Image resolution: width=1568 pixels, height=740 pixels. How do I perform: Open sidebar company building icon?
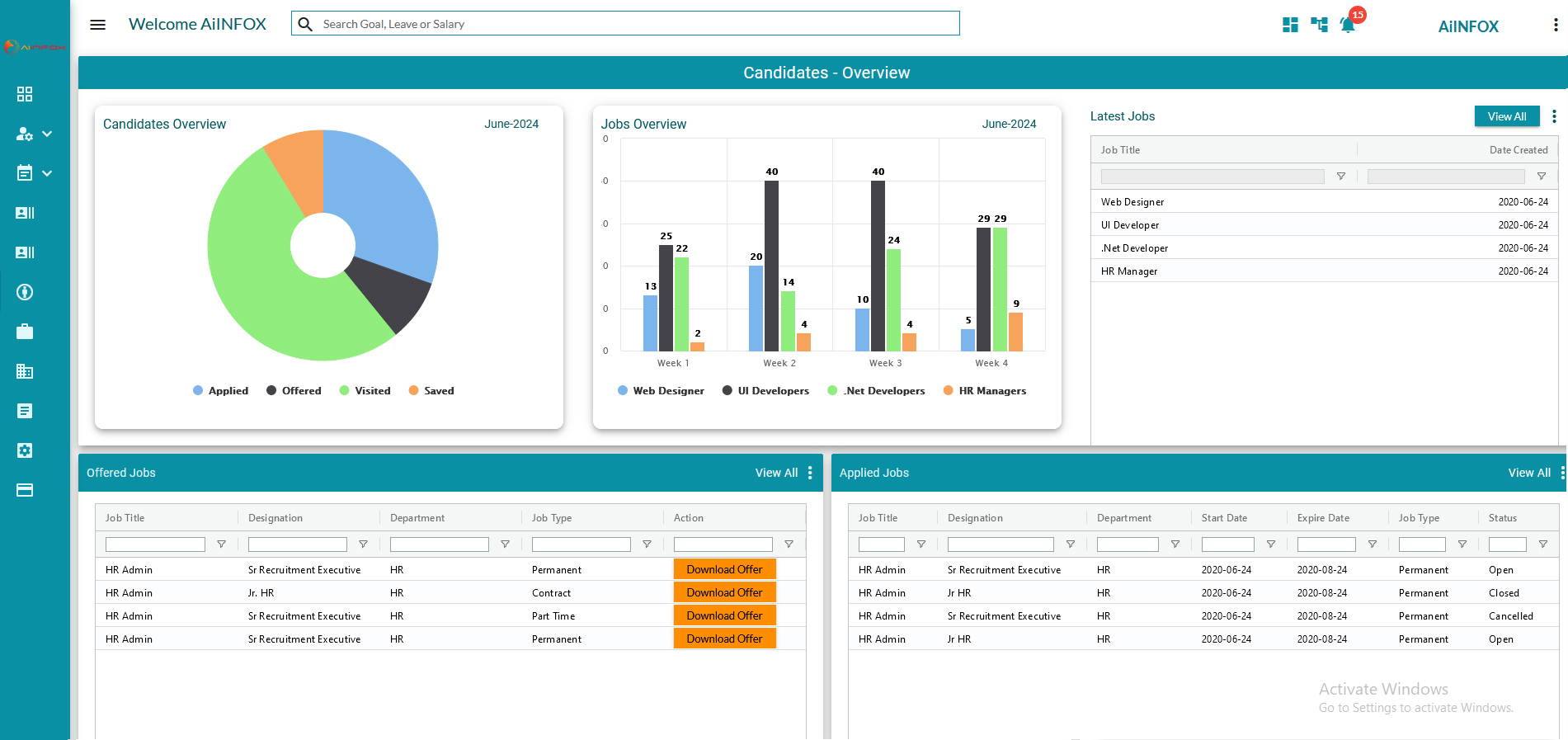(25, 371)
